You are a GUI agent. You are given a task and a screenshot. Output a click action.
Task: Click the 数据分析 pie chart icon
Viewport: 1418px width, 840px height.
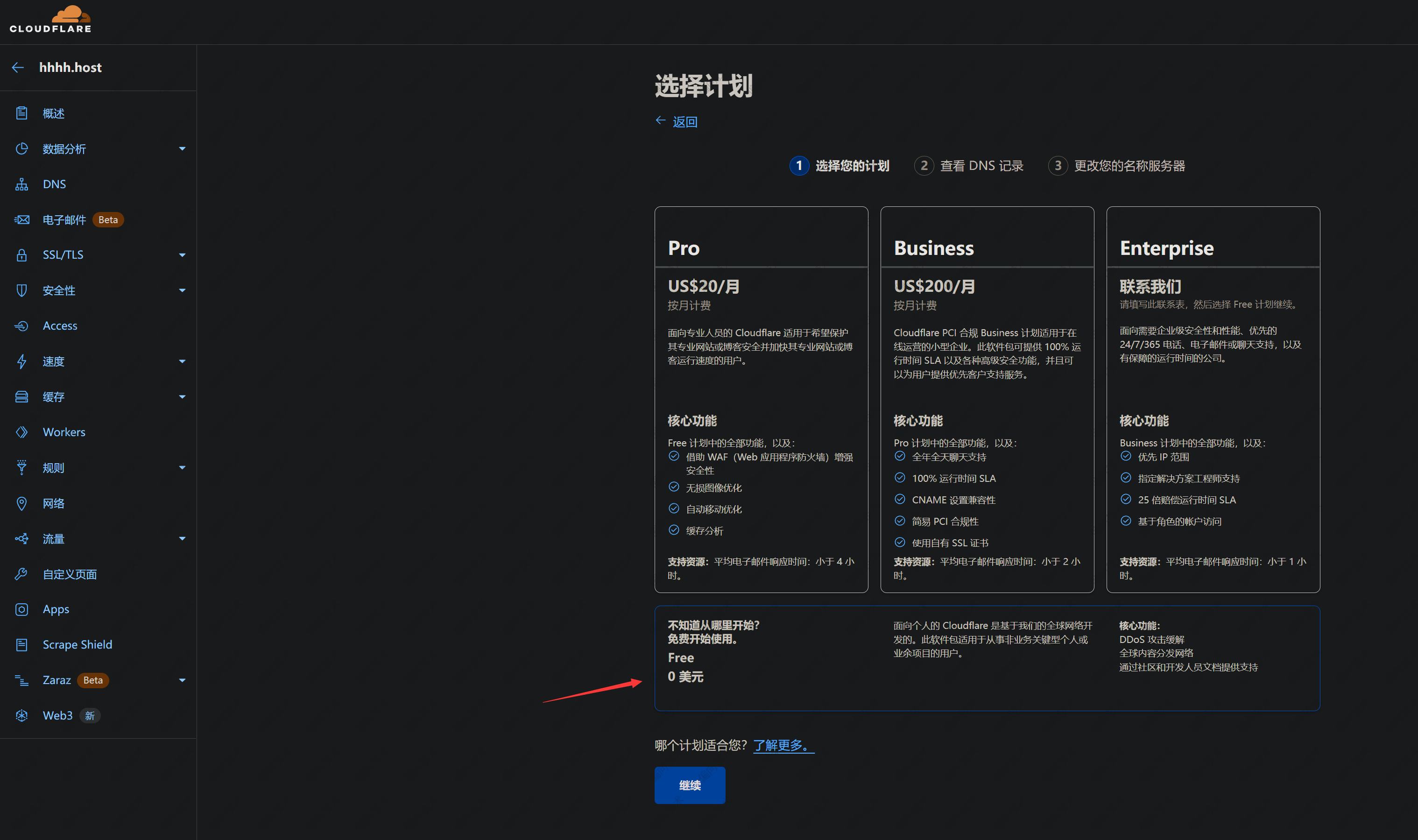(21, 149)
